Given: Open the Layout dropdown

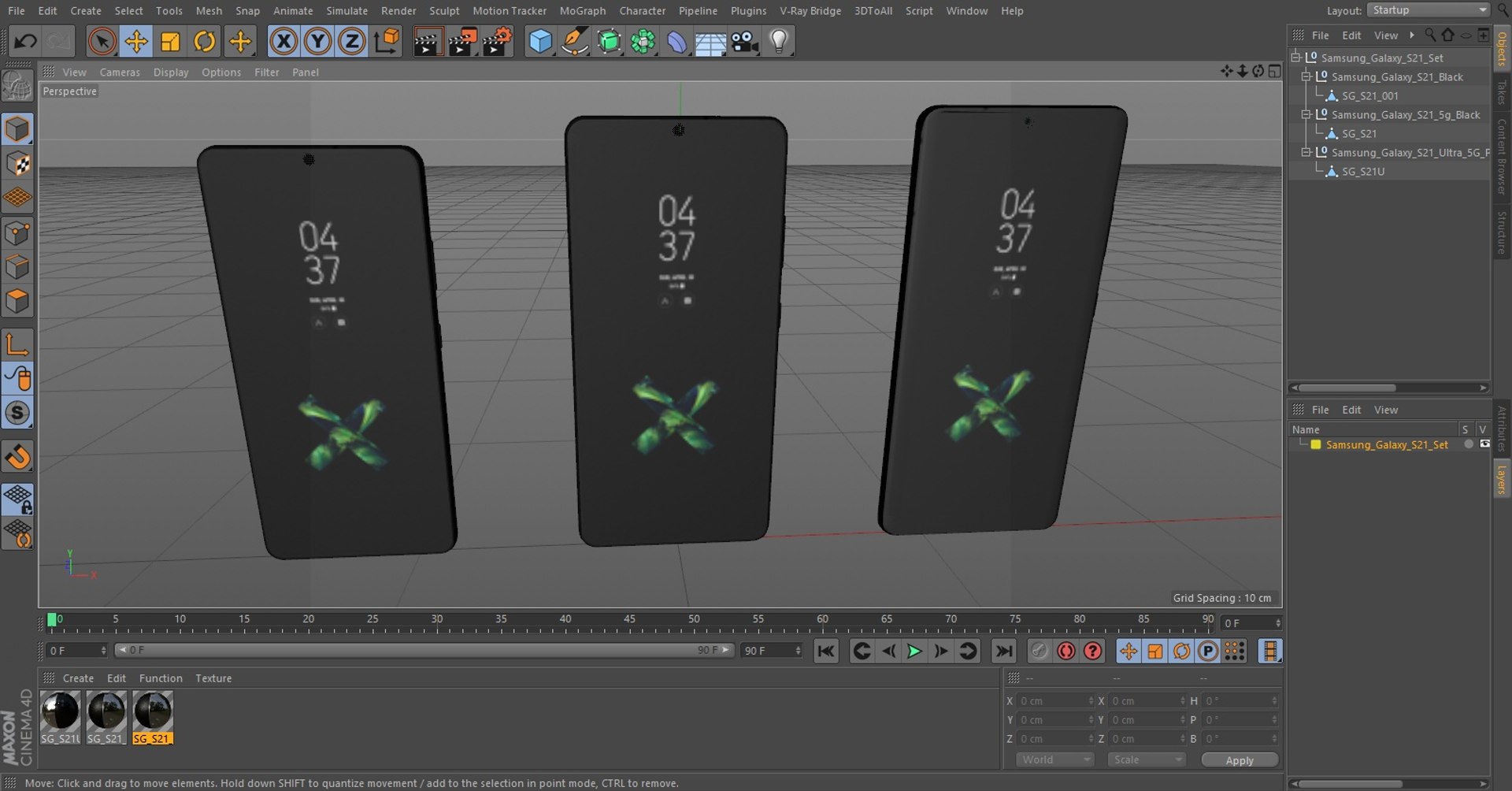Looking at the screenshot, I should coord(1429,10).
